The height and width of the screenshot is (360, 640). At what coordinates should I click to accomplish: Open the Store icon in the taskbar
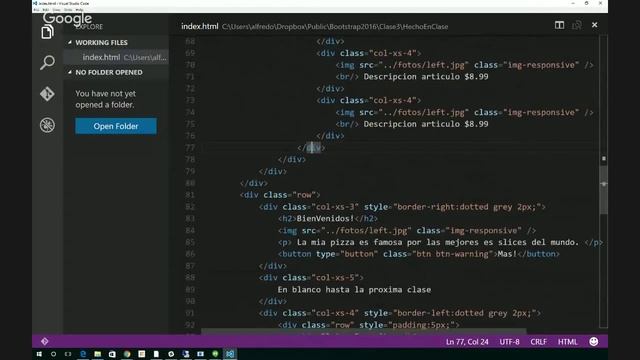[x=112, y=354]
